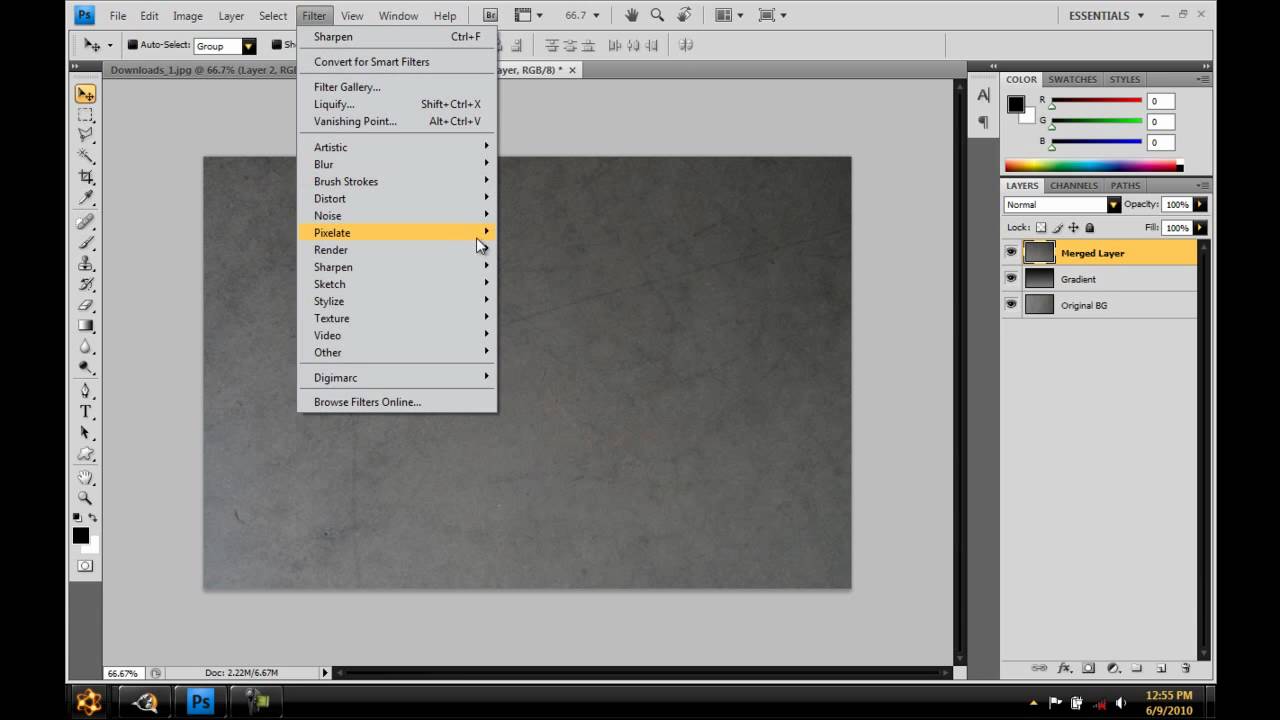Screen dimensions: 1280x720
Task: Create new adjustment layer
Action: pyautogui.click(x=1112, y=668)
